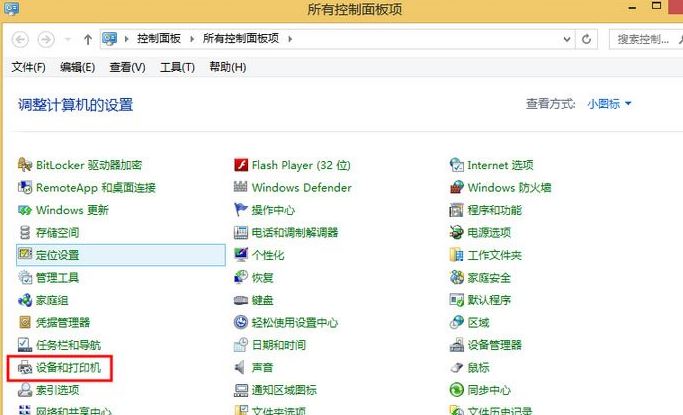
Task: Open the 设备管理器 icon
Action: [456, 345]
